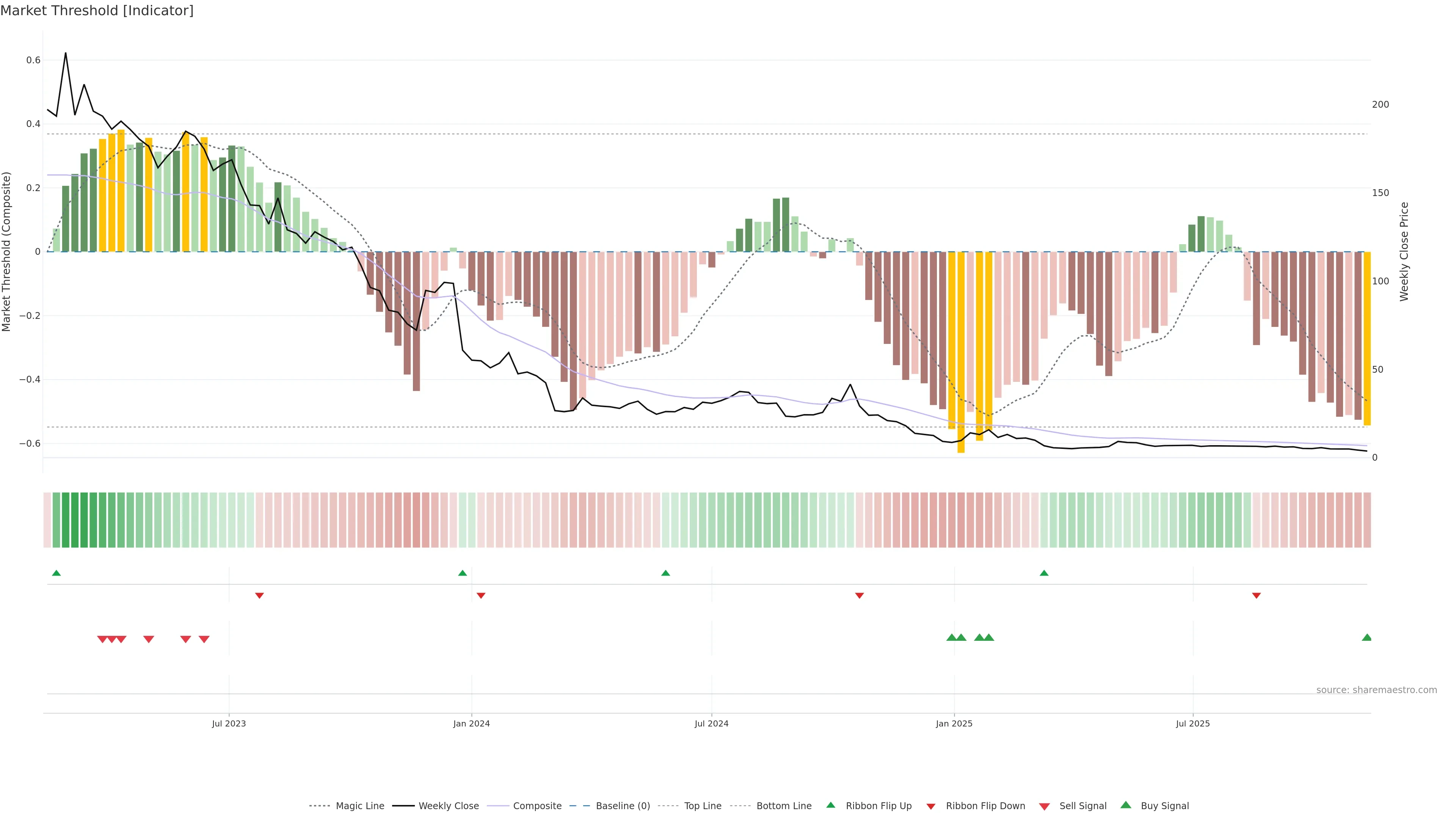
Task: Toggle Top Line legend entry
Action: [703, 806]
